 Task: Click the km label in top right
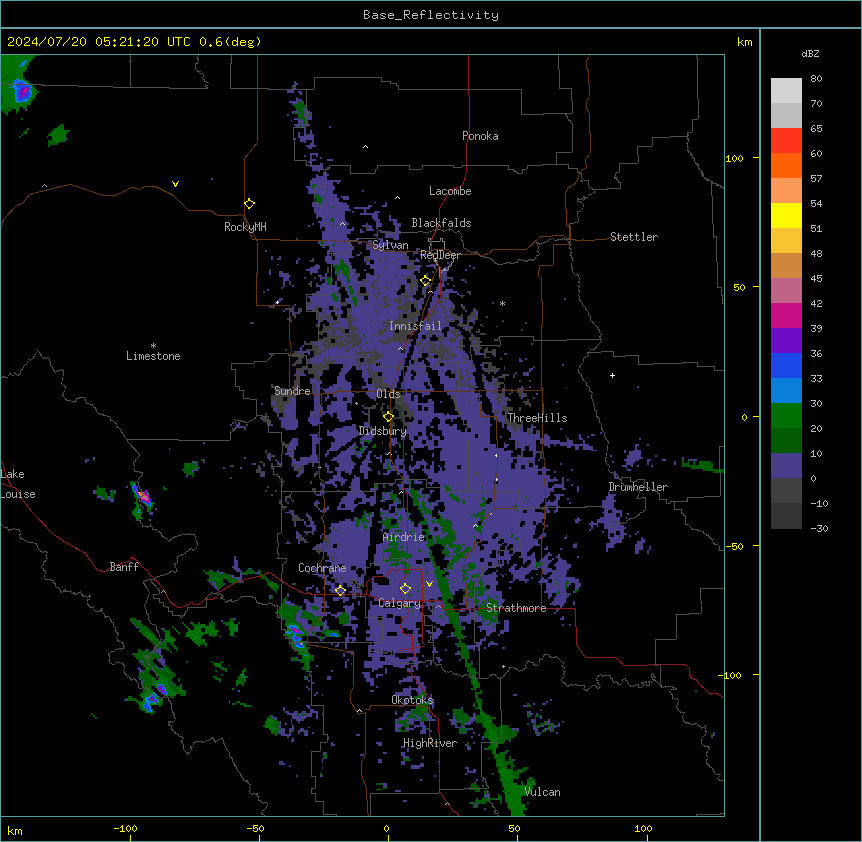745,42
